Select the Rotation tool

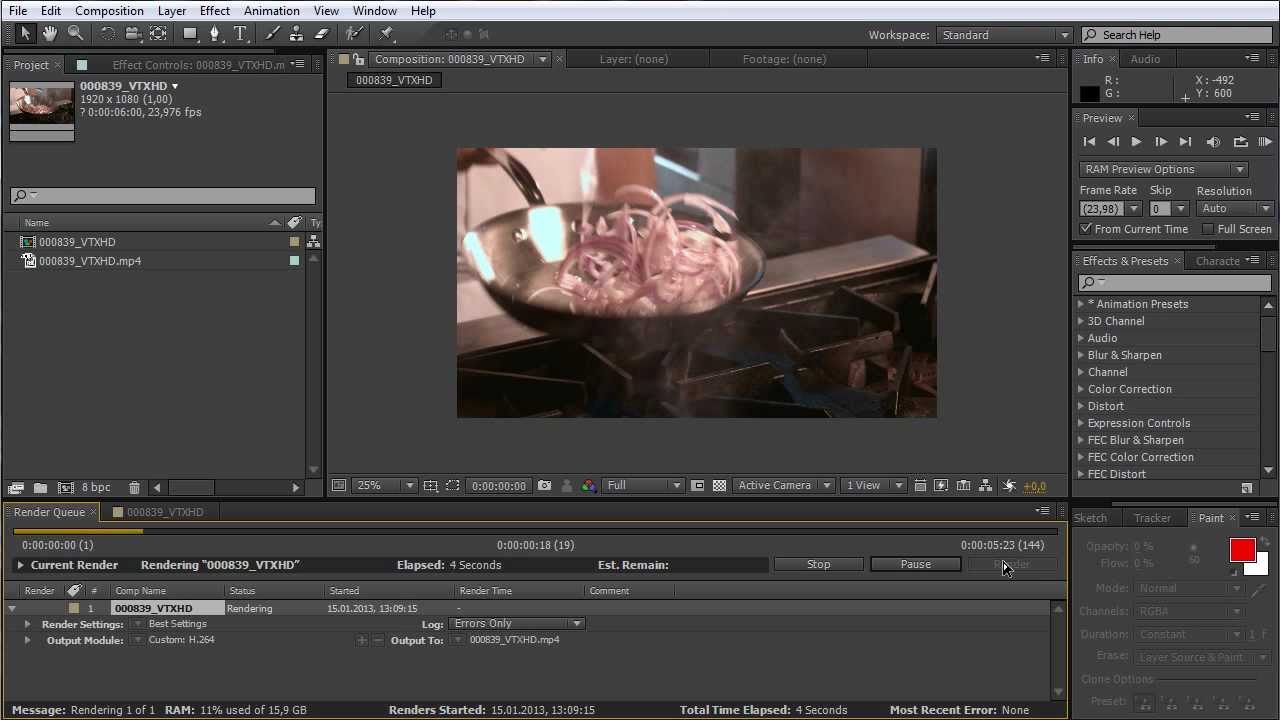point(108,34)
